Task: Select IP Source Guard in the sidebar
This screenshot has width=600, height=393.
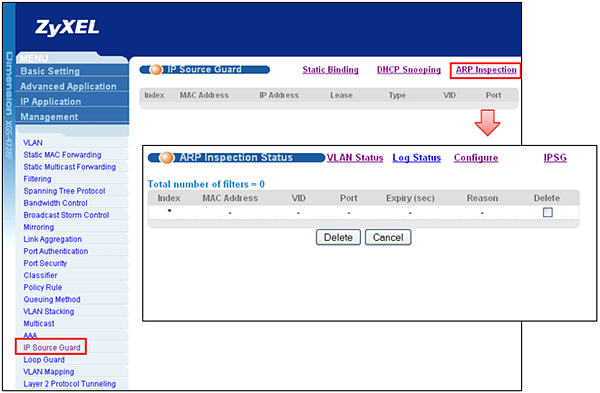Action: pyautogui.click(x=52, y=347)
